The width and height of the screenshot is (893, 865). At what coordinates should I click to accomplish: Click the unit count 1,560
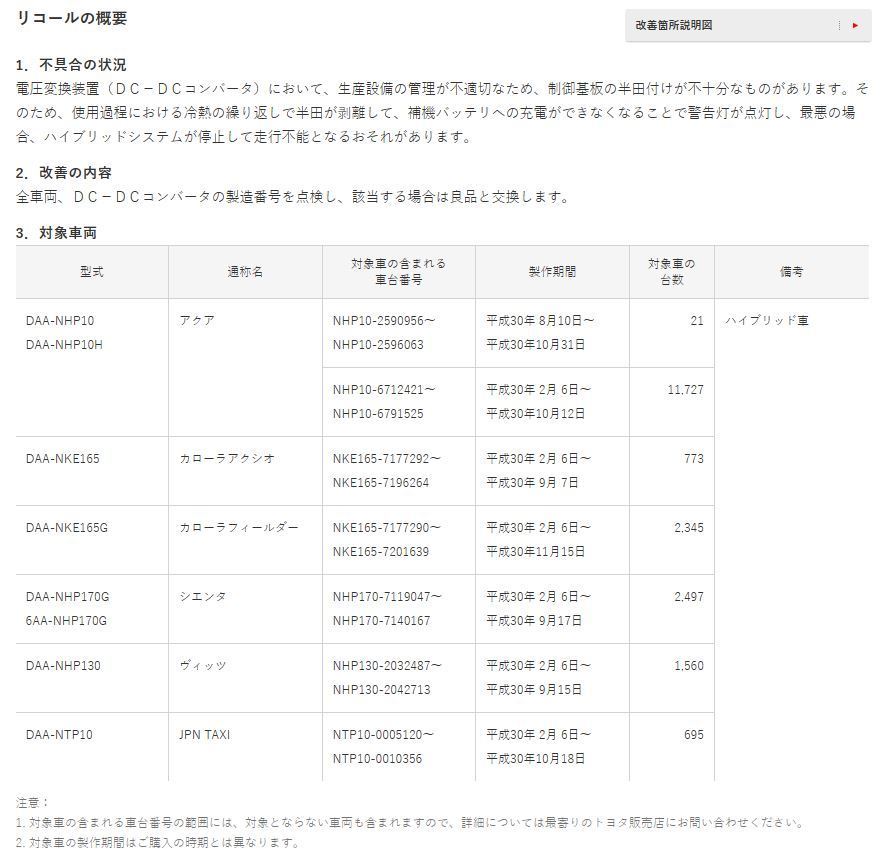(x=689, y=665)
